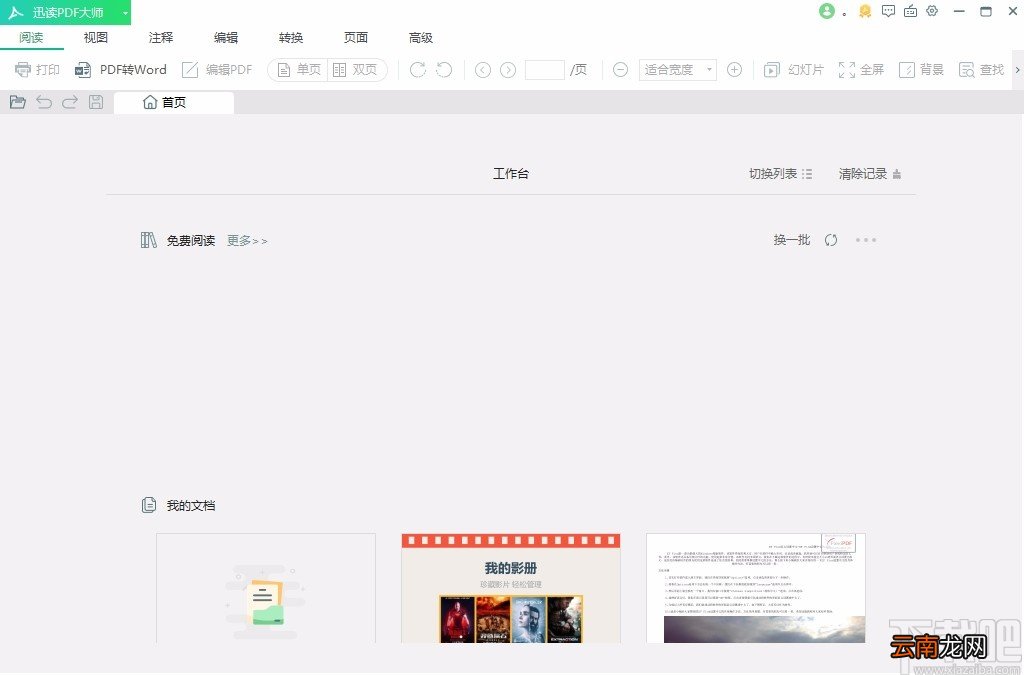Select the 编辑 tab
This screenshot has width=1024, height=675.
(226, 37)
